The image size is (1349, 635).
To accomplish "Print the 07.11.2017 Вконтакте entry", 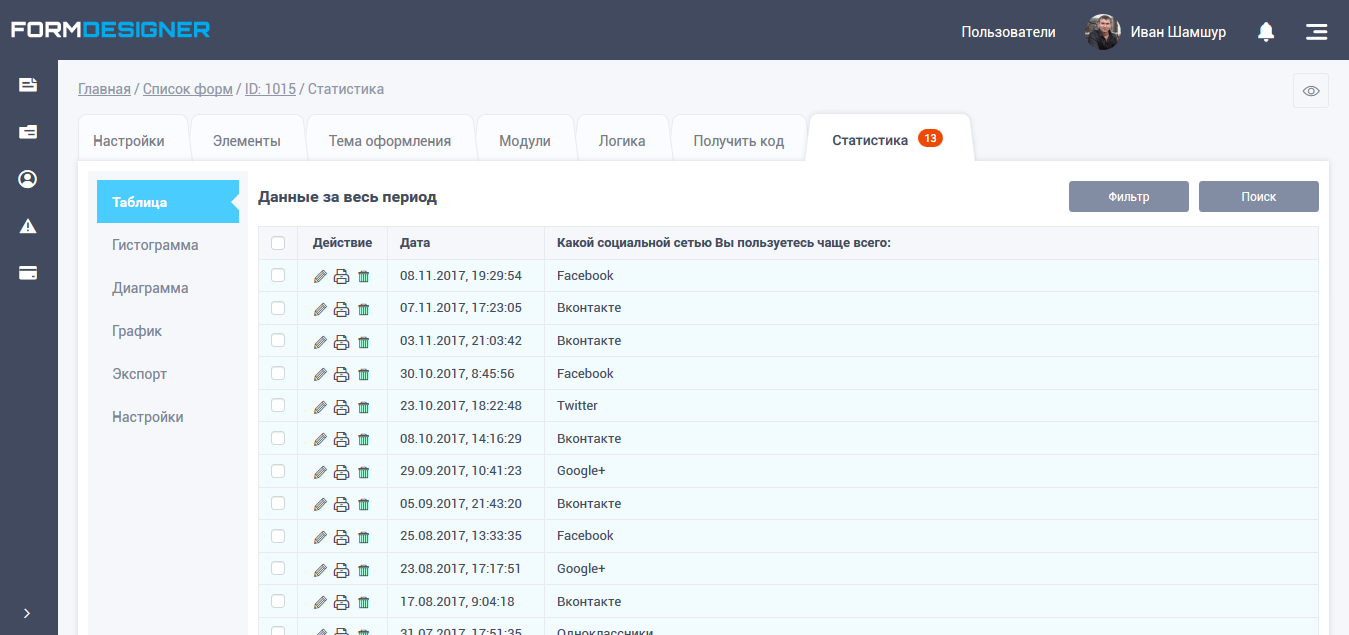I will click(x=341, y=309).
